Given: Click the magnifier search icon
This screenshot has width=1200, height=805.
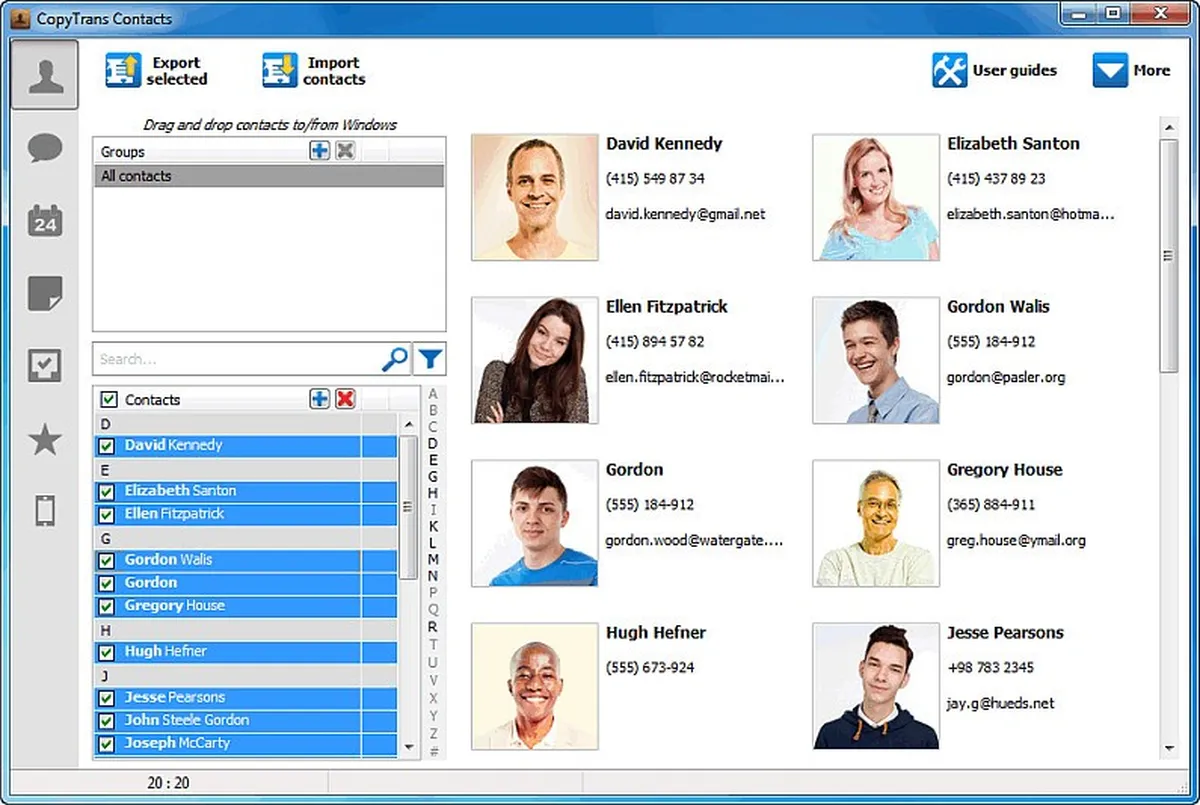Looking at the screenshot, I should [x=396, y=359].
